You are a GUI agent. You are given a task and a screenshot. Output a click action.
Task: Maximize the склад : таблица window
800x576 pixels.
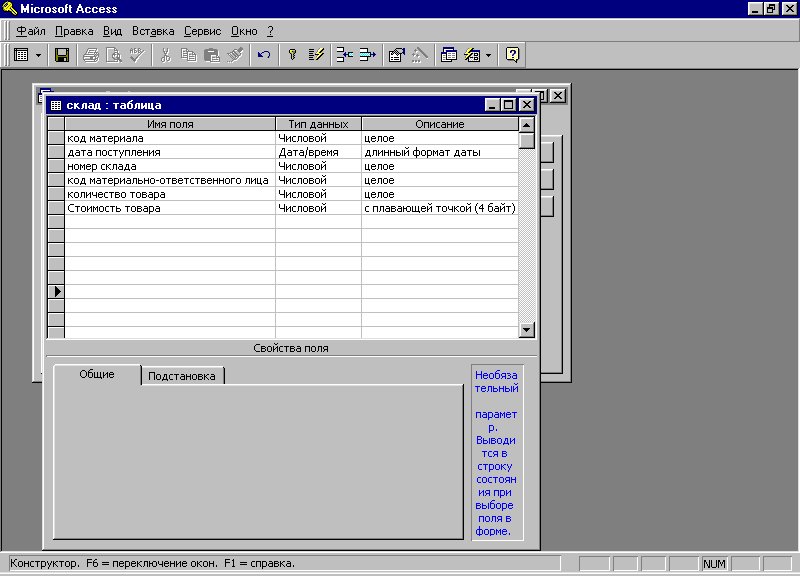(509, 105)
